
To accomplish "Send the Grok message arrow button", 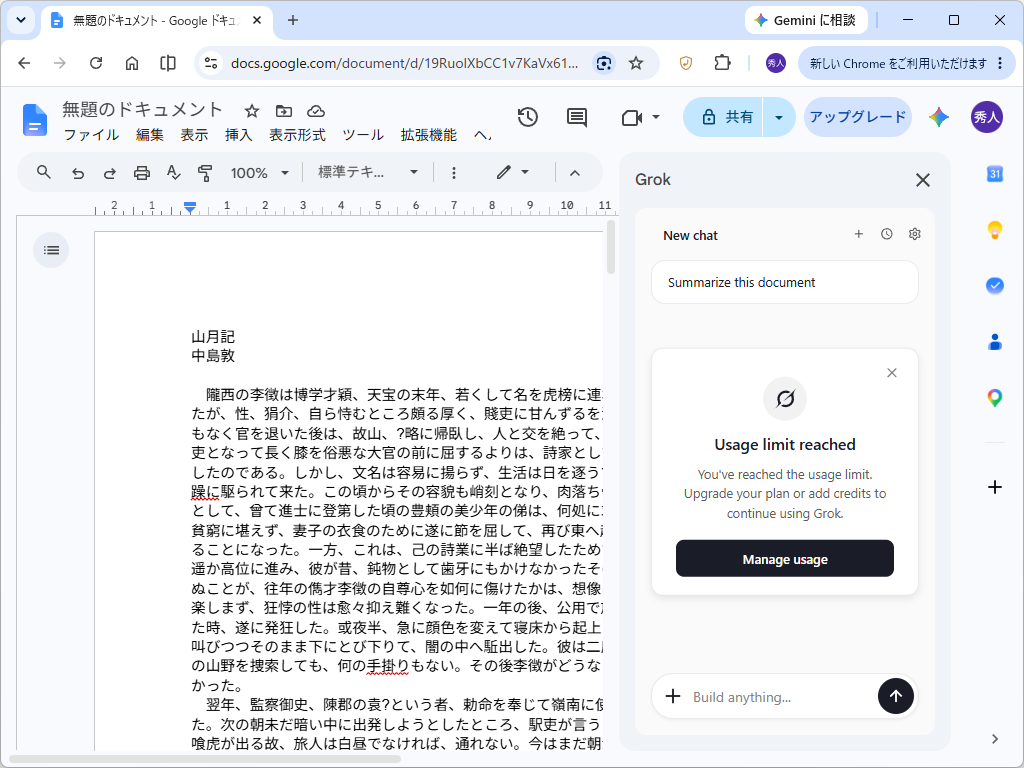I will (x=895, y=696).
